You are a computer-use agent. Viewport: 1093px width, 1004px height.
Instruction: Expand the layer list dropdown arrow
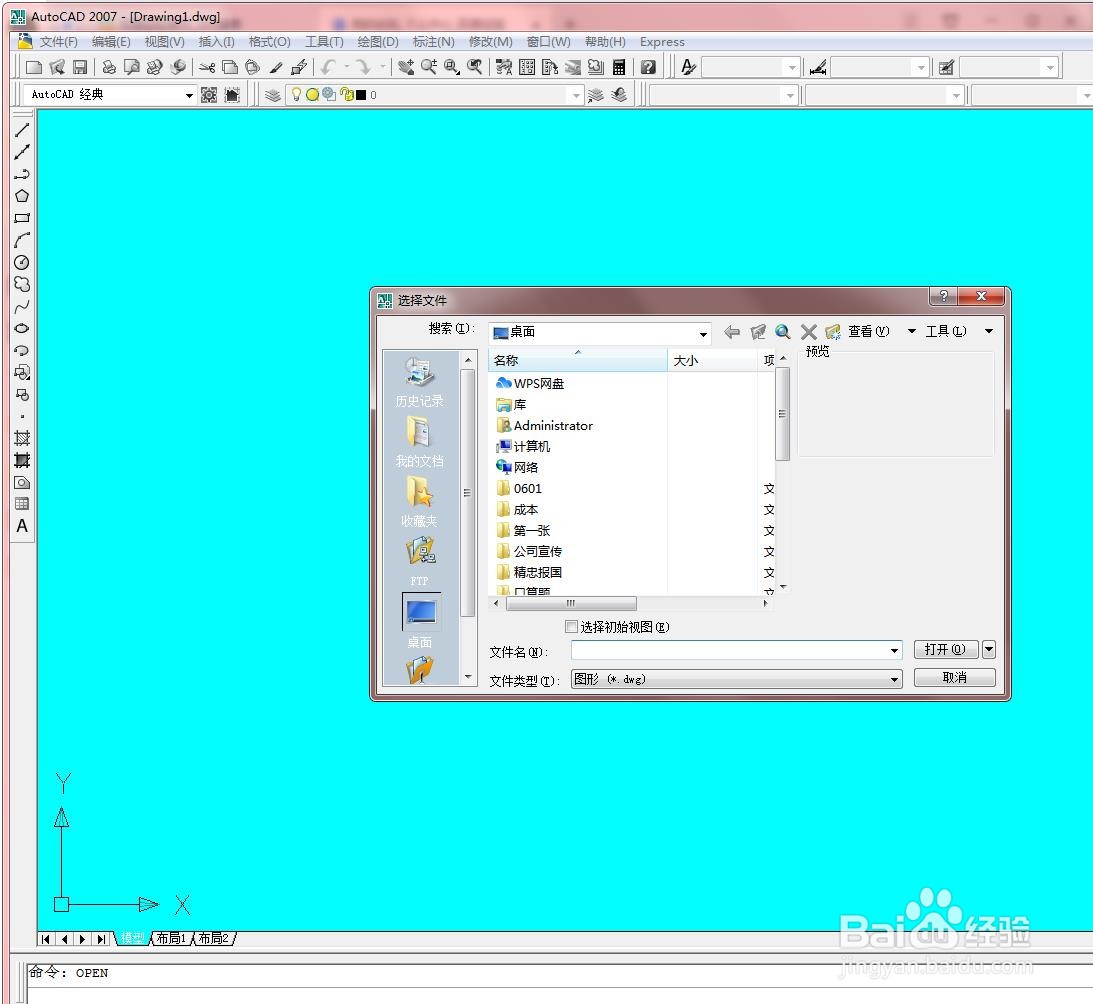pyautogui.click(x=576, y=95)
